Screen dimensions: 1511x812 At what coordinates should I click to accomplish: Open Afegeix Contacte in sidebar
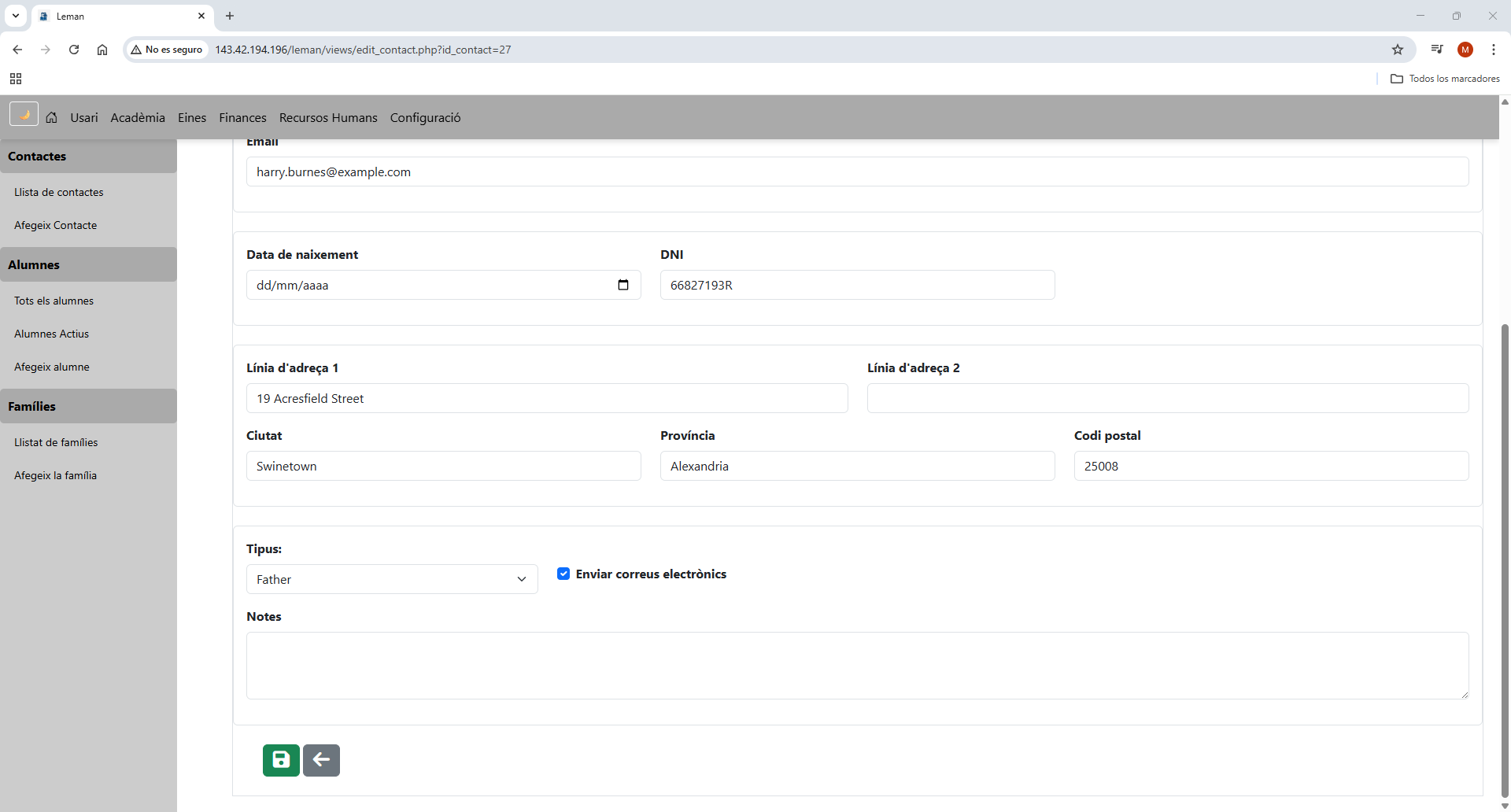tap(56, 225)
